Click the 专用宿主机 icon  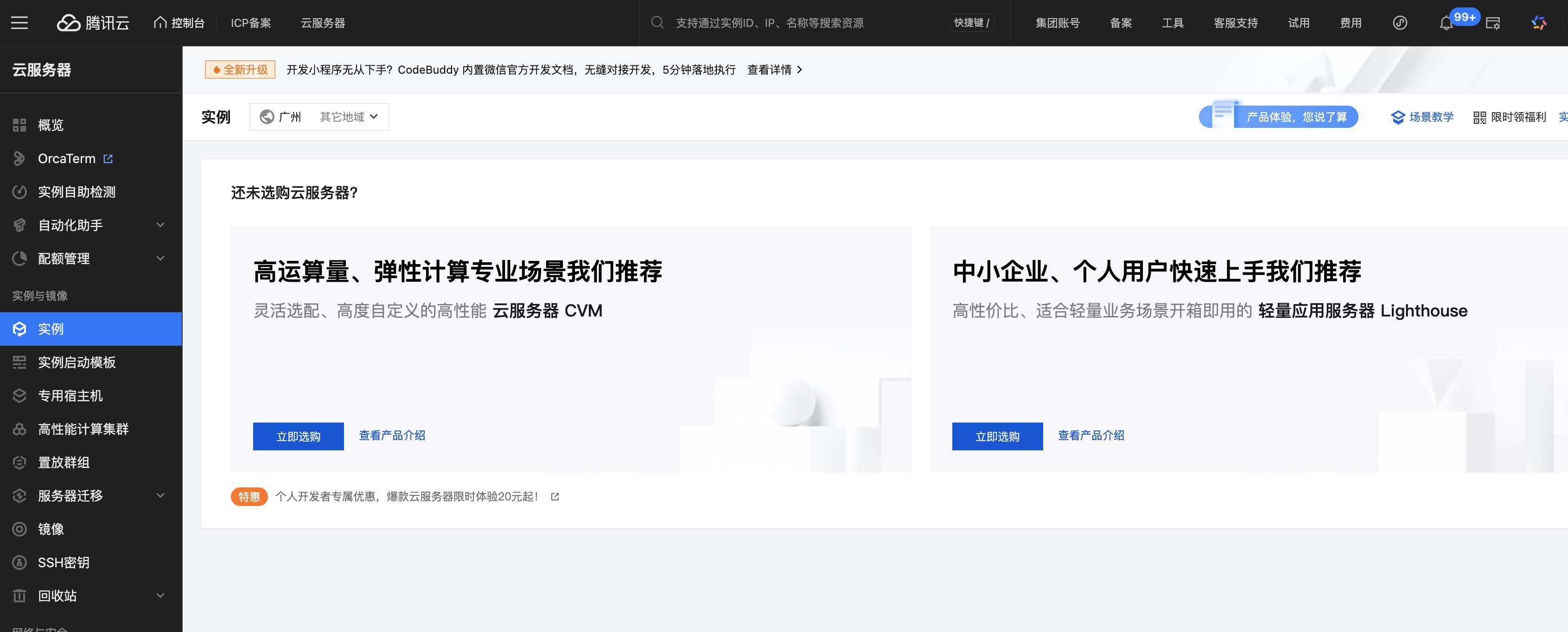pyautogui.click(x=19, y=396)
